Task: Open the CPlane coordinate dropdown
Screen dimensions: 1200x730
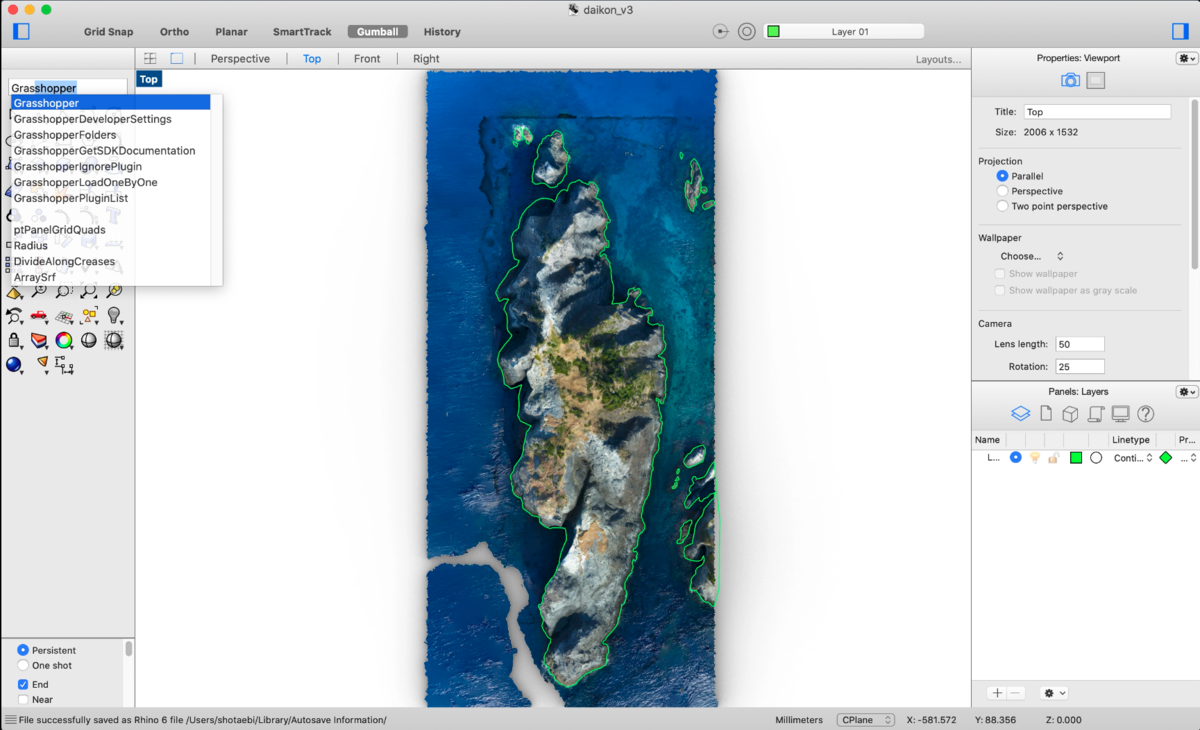Action: coord(865,720)
